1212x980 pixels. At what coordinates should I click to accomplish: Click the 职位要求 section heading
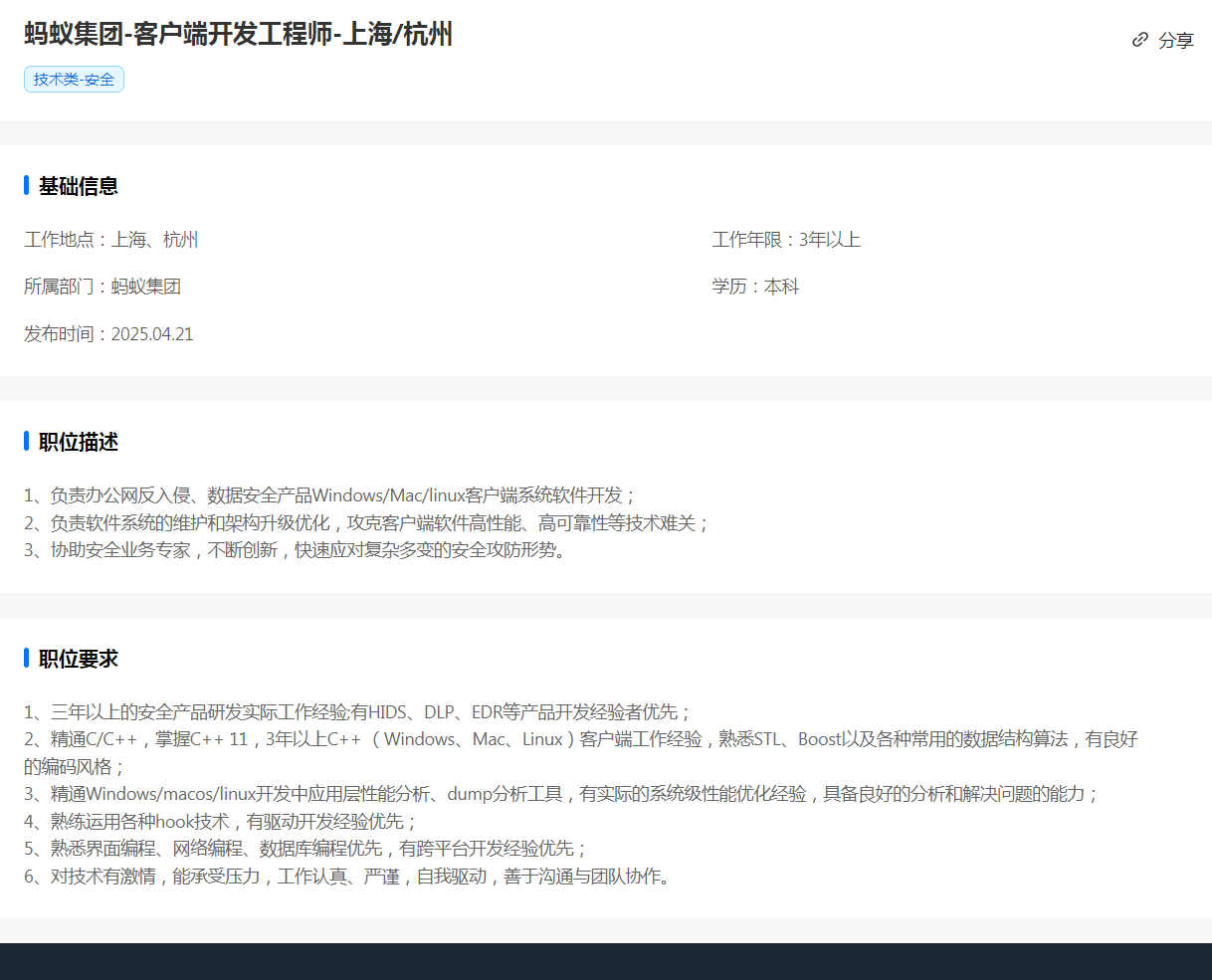point(79,659)
